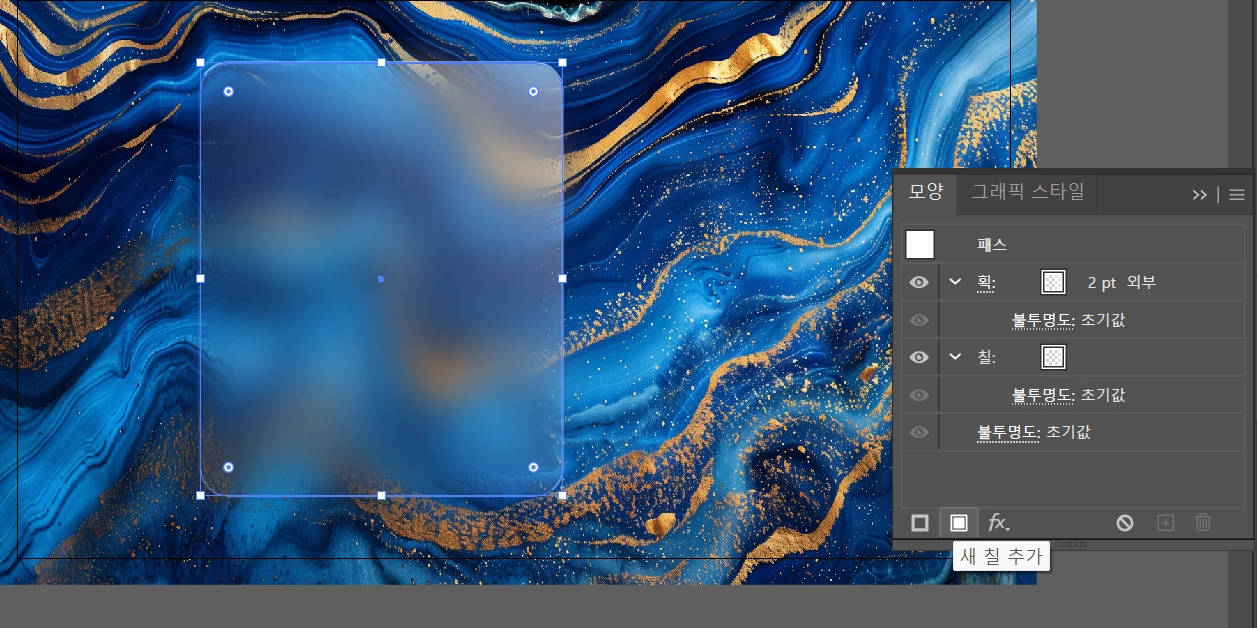1257x628 pixels.
Task: Open the Appearance panel hamburger menu
Action: pos(1237,195)
